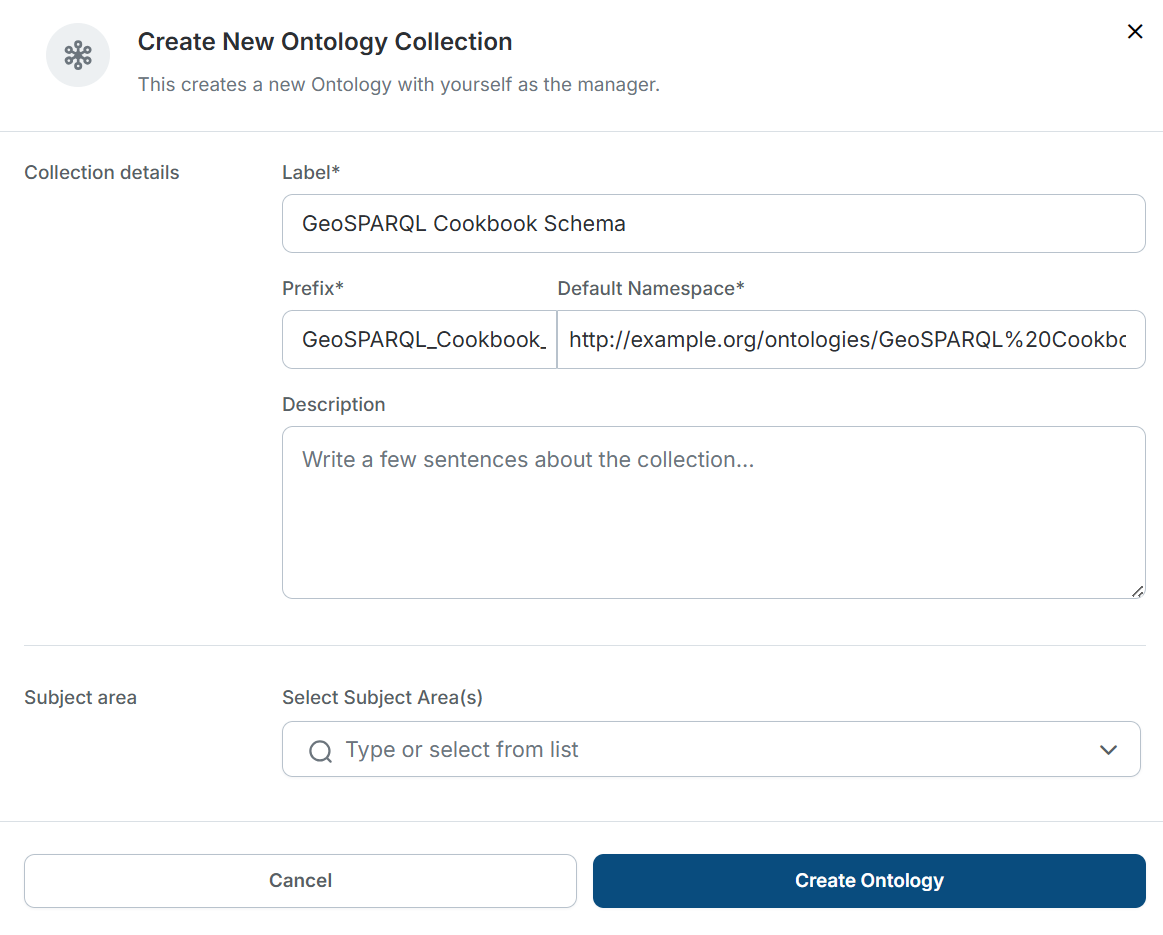Select the search icon inside Subject Area field
1163x935 pixels.
pyautogui.click(x=320, y=749)
